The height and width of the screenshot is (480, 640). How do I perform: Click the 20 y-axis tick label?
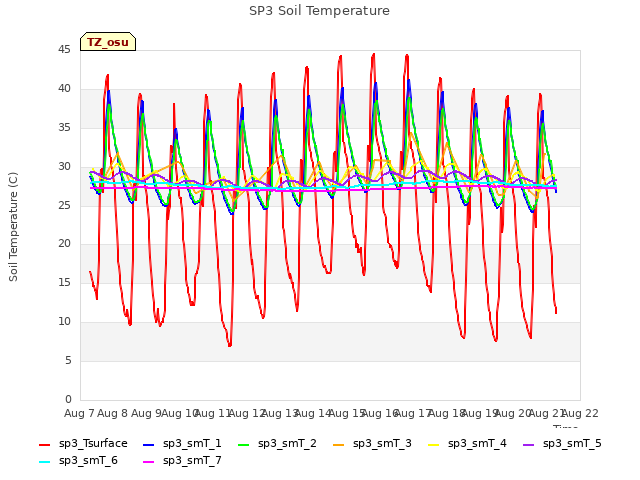pyautogui.click(x=64, y=244)
